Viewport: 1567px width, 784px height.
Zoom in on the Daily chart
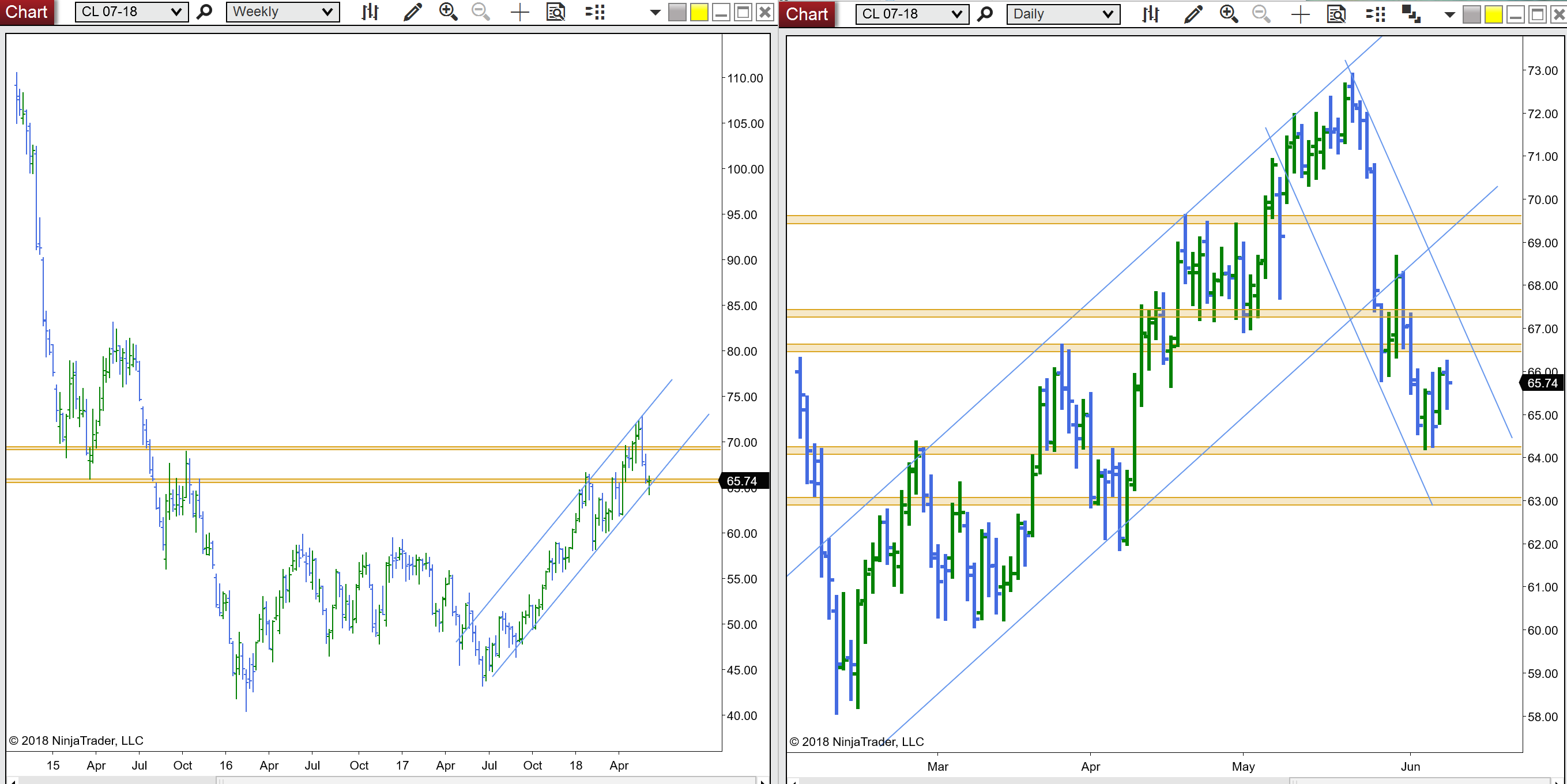click(1228, 14)
